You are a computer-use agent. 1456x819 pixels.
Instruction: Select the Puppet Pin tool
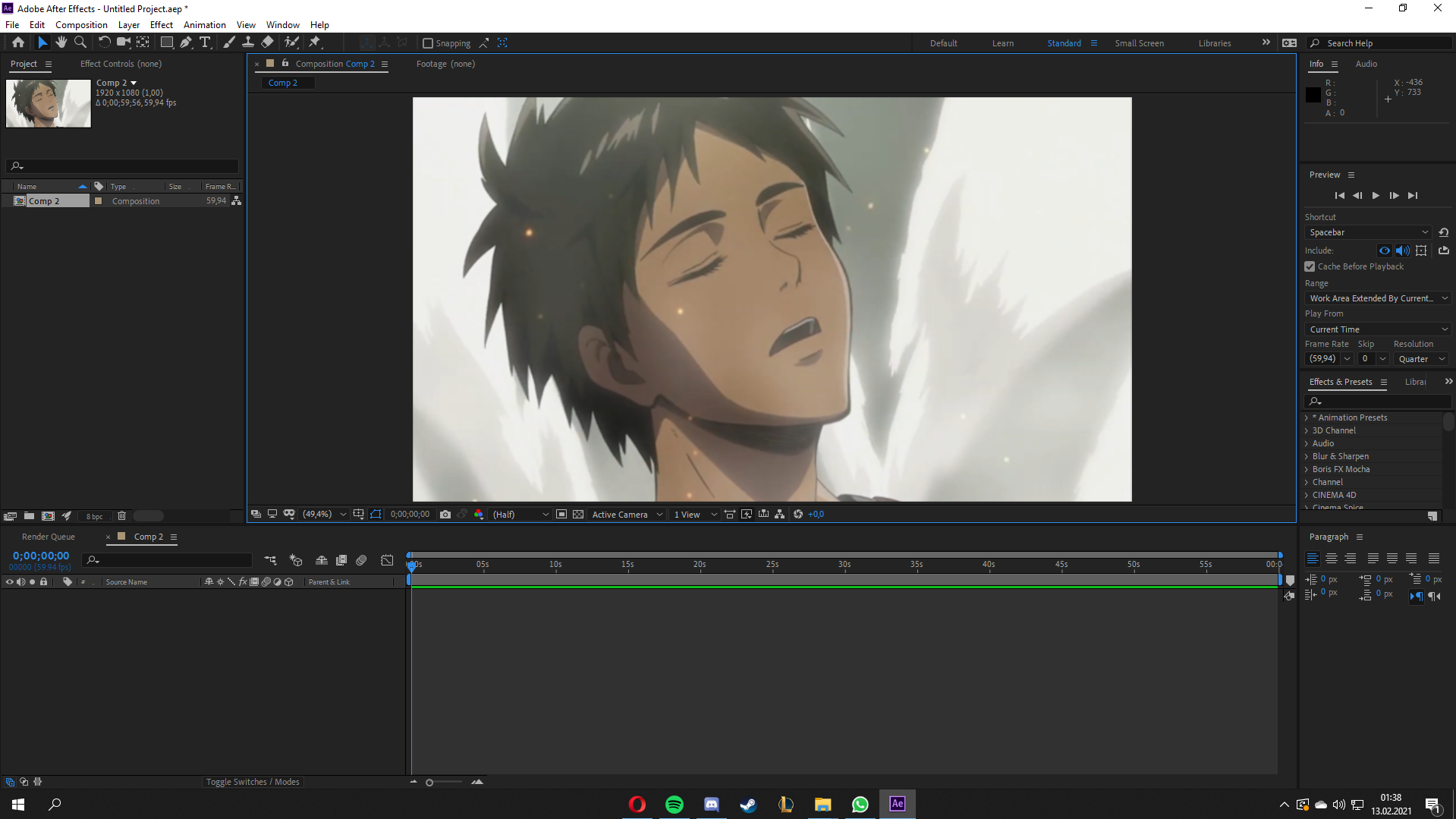[315, 43]
